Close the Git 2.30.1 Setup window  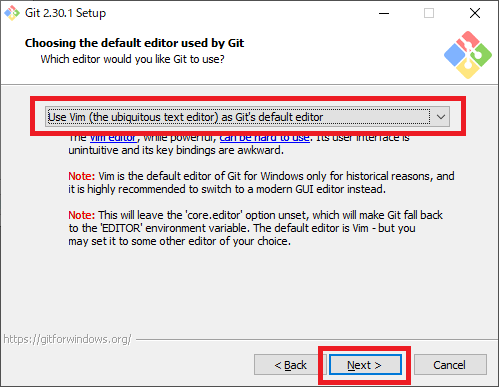tap(475, 13)
